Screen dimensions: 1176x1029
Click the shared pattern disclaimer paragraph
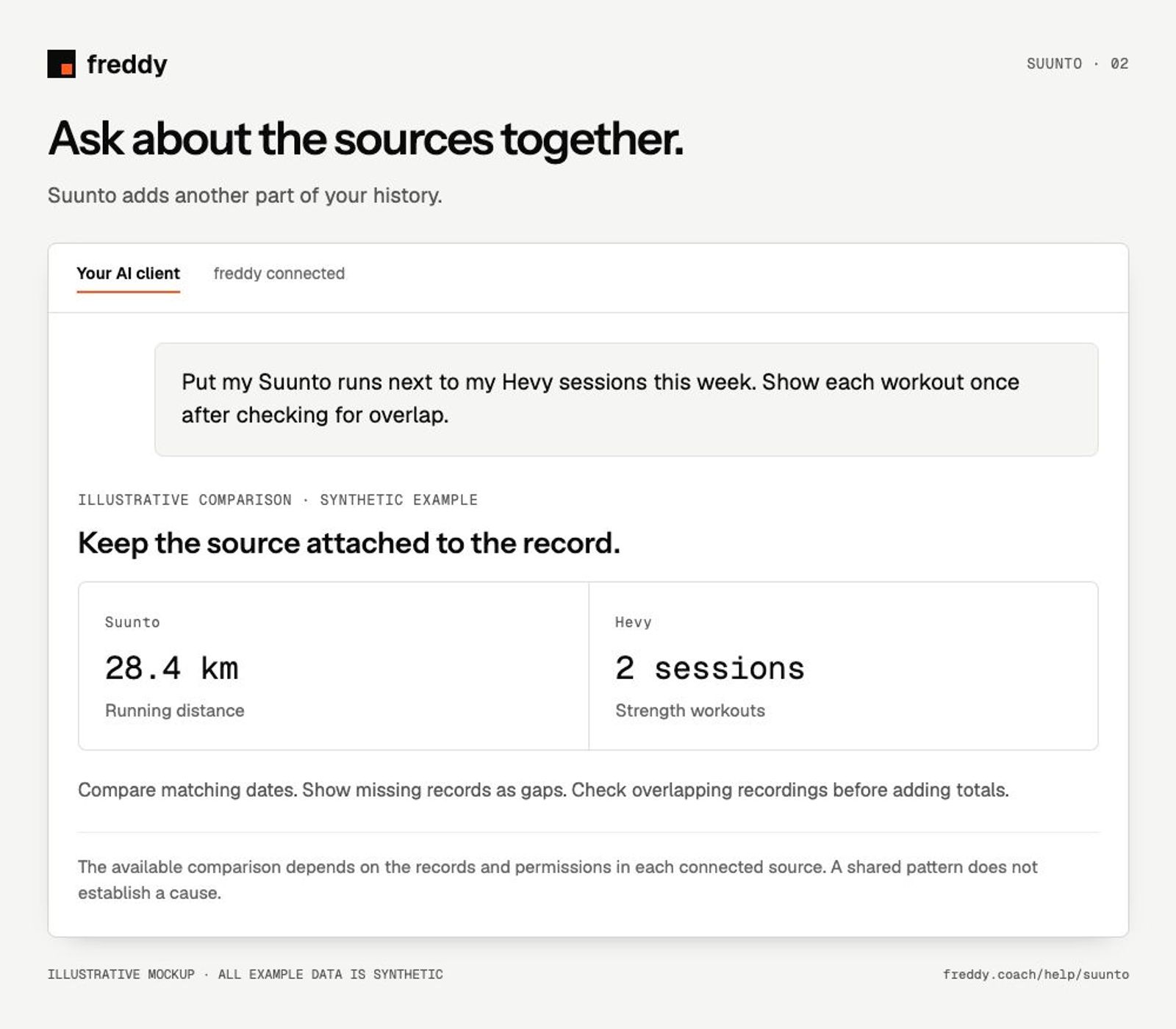click(558, 880)
